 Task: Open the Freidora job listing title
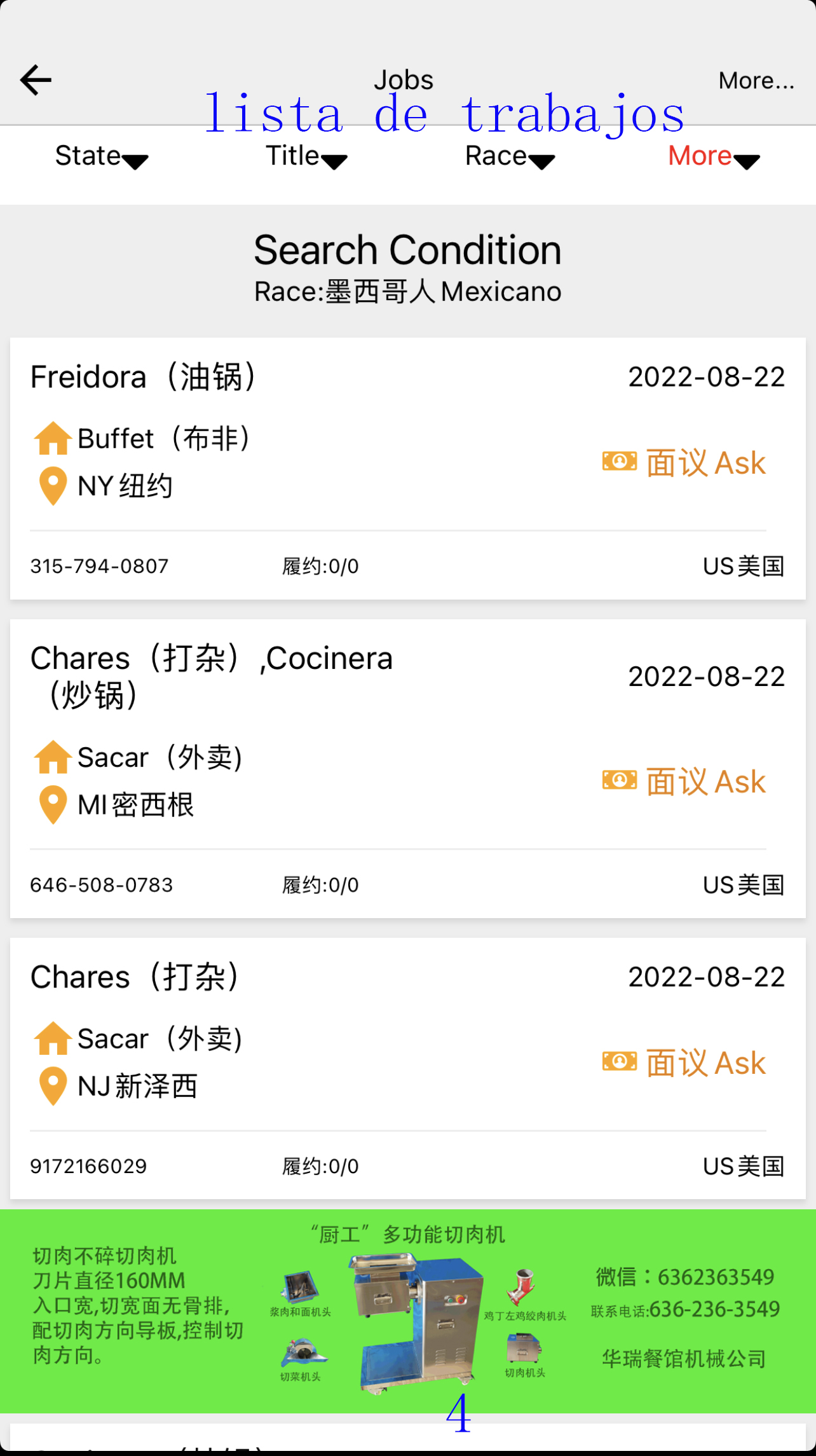point(144,377)
